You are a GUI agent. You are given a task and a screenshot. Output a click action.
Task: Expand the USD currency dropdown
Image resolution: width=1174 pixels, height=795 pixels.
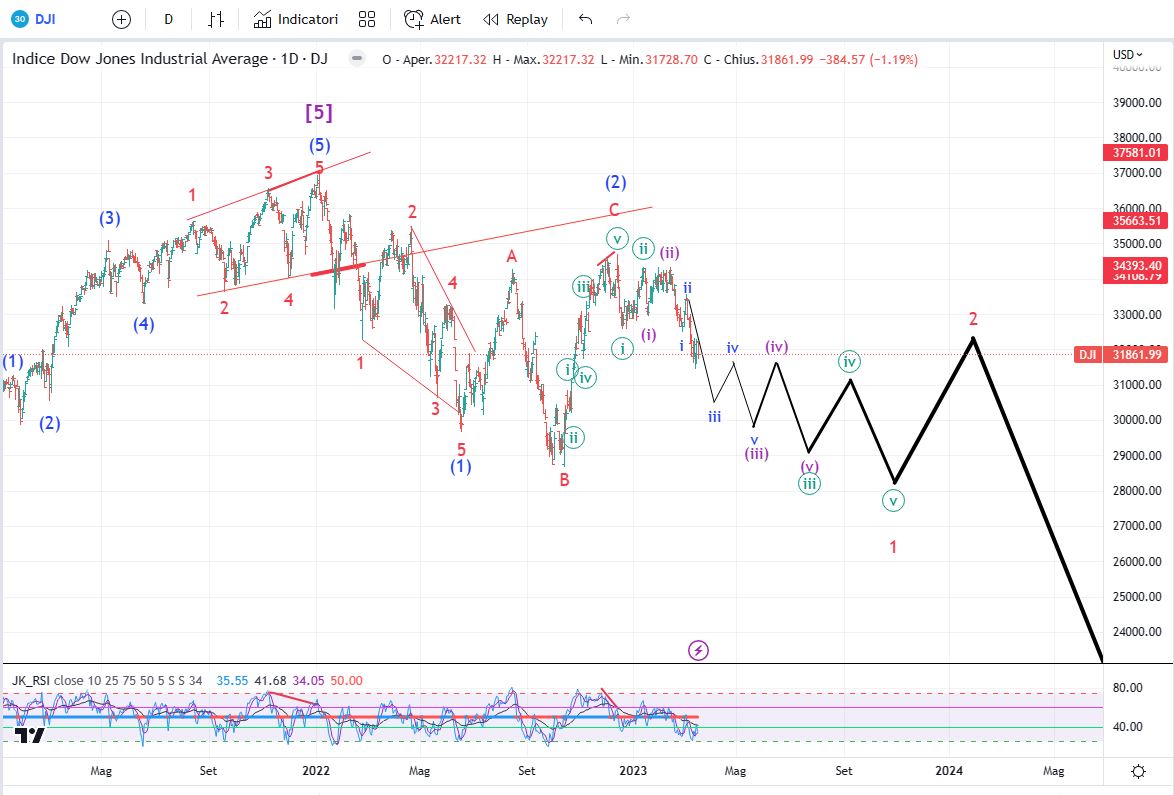point(1128,55)
